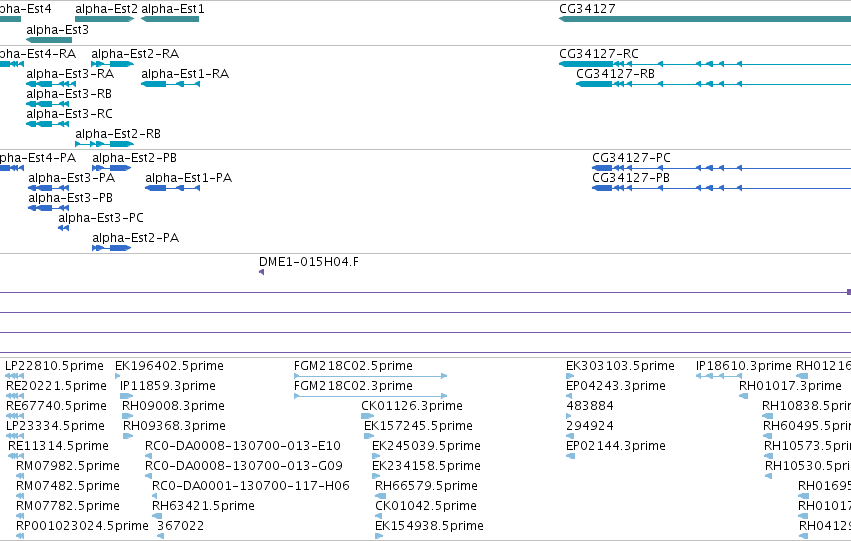The image size is (851, 541).
Task: Select the CG34127-RB transcript
Action: pos(713,84)
